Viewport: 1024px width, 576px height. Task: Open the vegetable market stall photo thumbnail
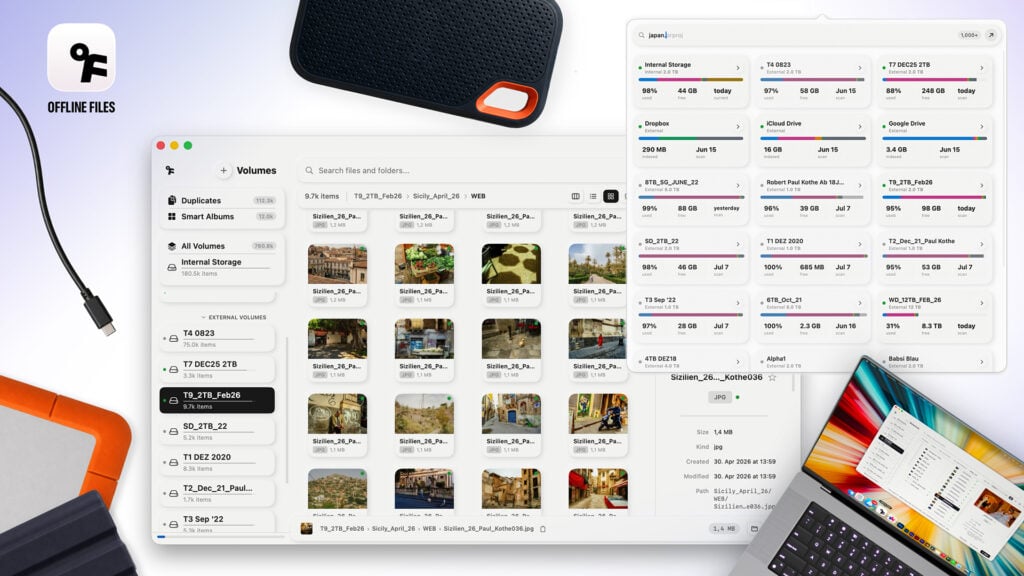tap(424, 264)
